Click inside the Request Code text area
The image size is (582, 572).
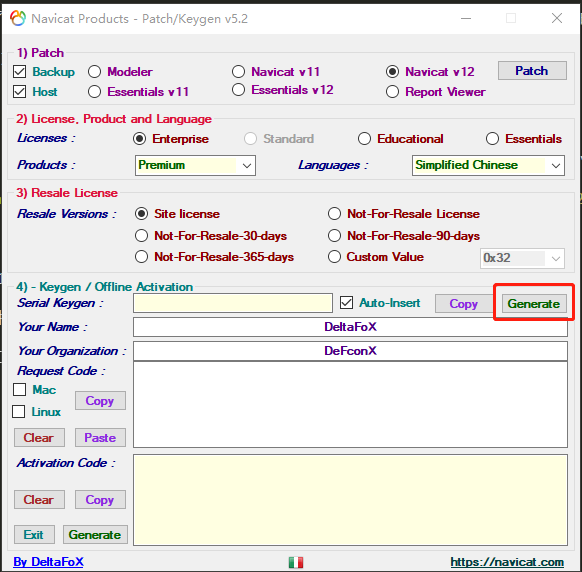(350, 405)
